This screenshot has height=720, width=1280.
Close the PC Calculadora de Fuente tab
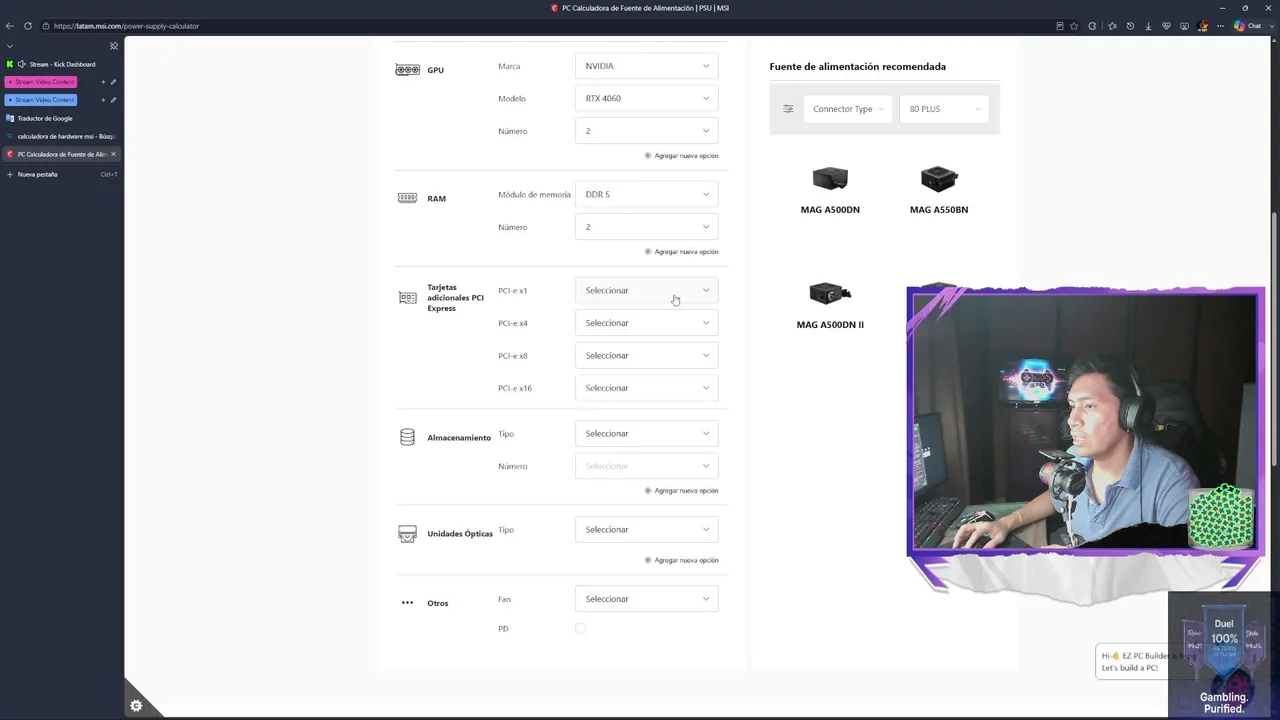point(113,154)
